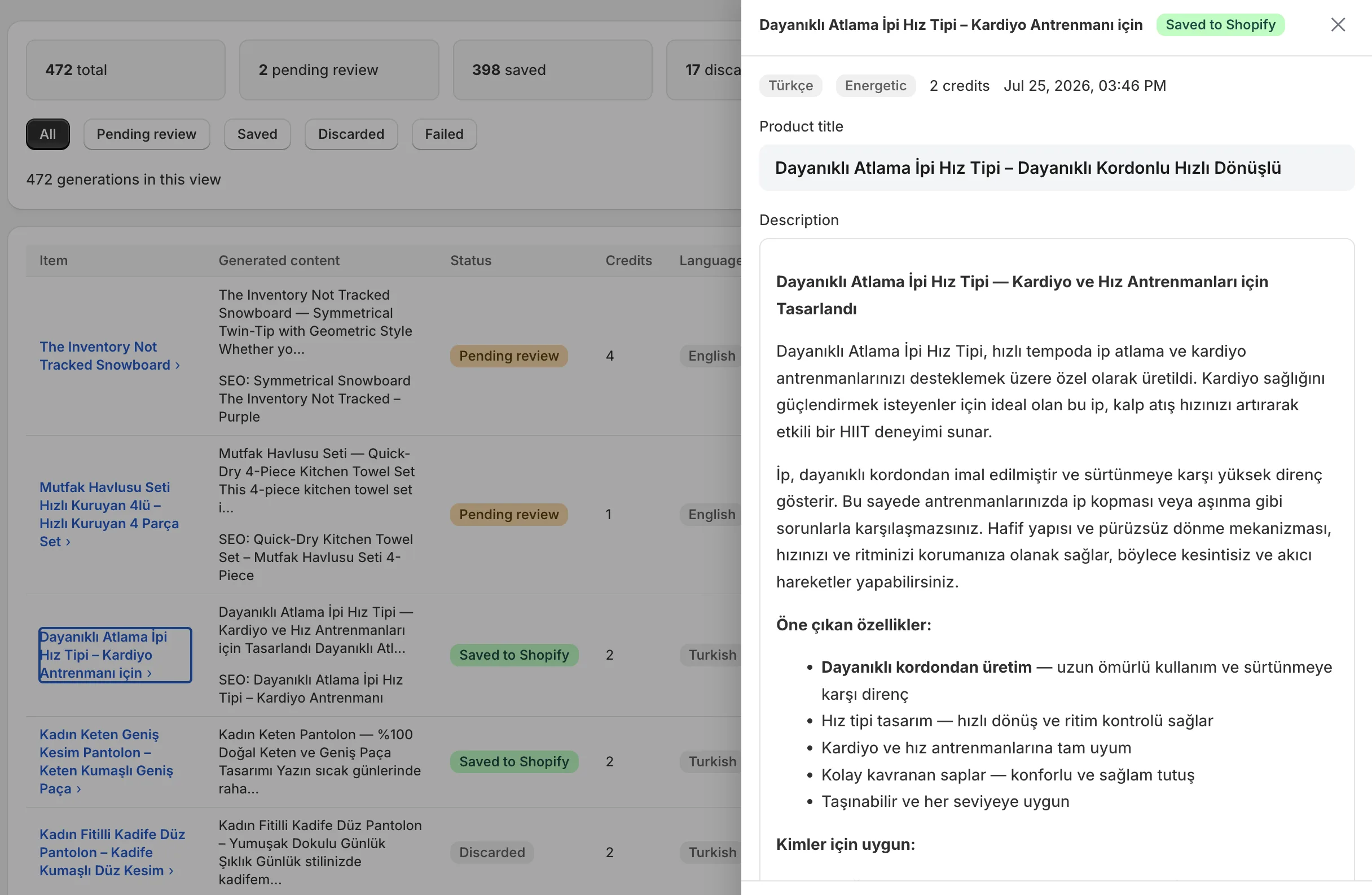
Task: Click the Energetic tone tag
Action: pos(875,86)
